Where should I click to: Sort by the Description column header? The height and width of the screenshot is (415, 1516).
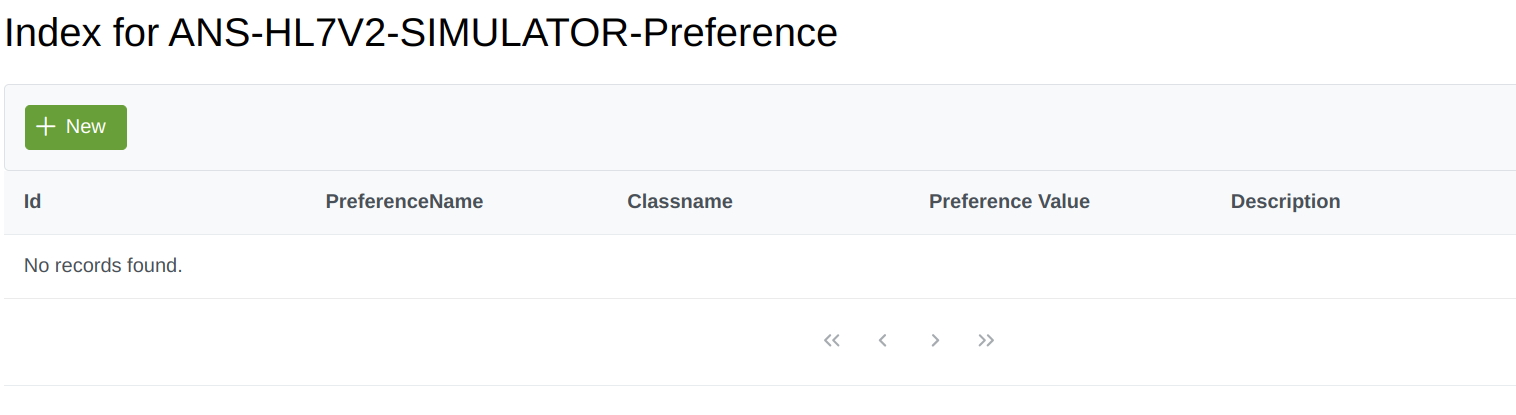pos(1285,202)
